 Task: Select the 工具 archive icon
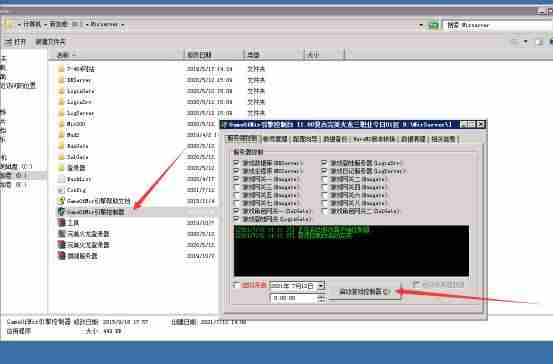pos(61,223)
